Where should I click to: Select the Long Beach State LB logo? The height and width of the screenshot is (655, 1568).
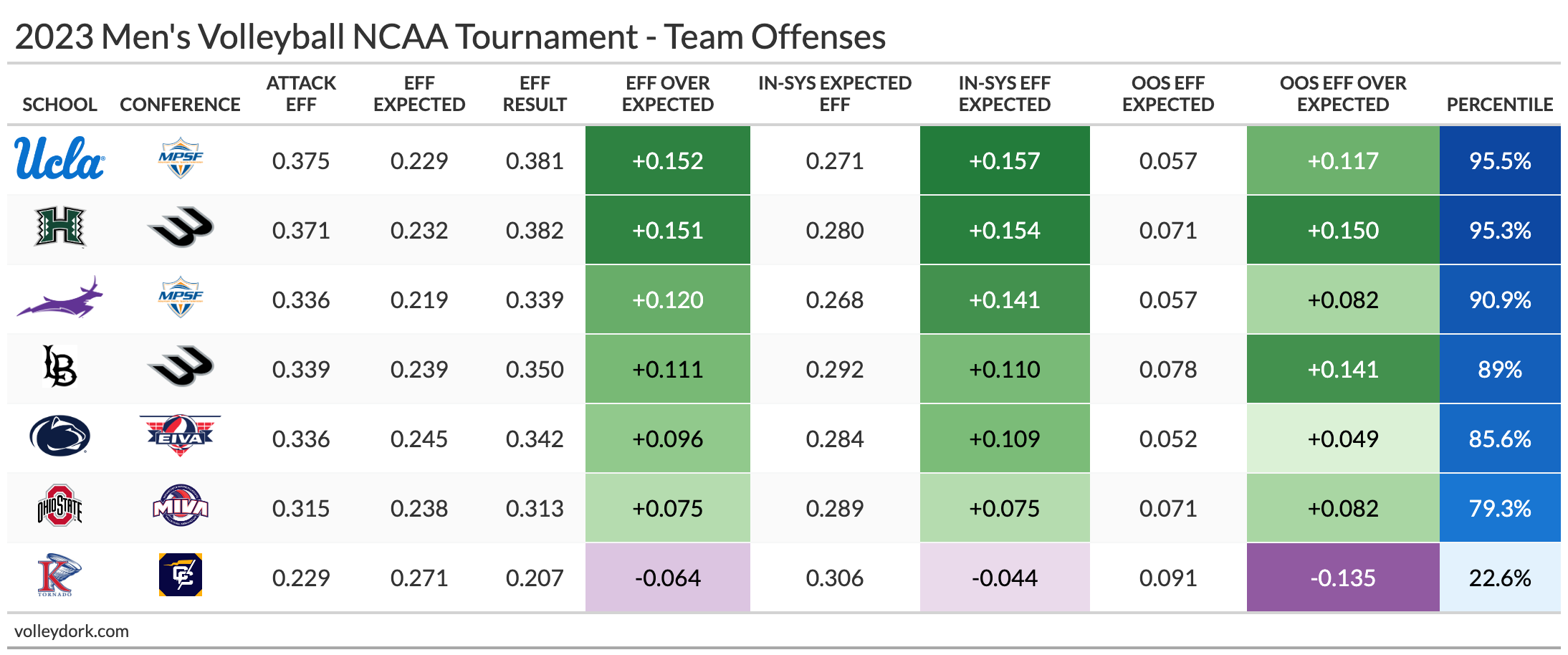pos(59,367)
